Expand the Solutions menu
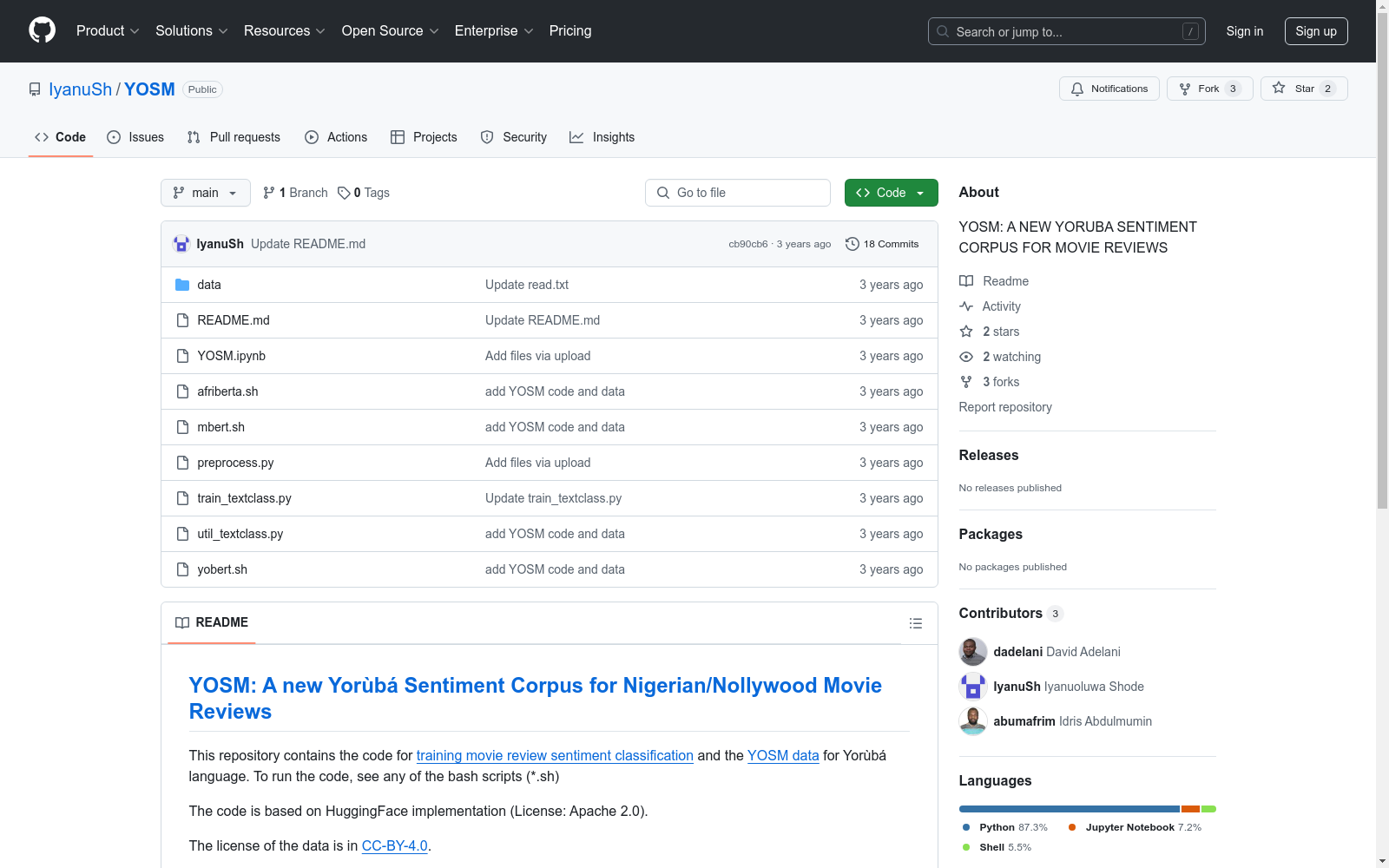The width and height of the screenshot is (1389, 868). (x=192, y=31)
